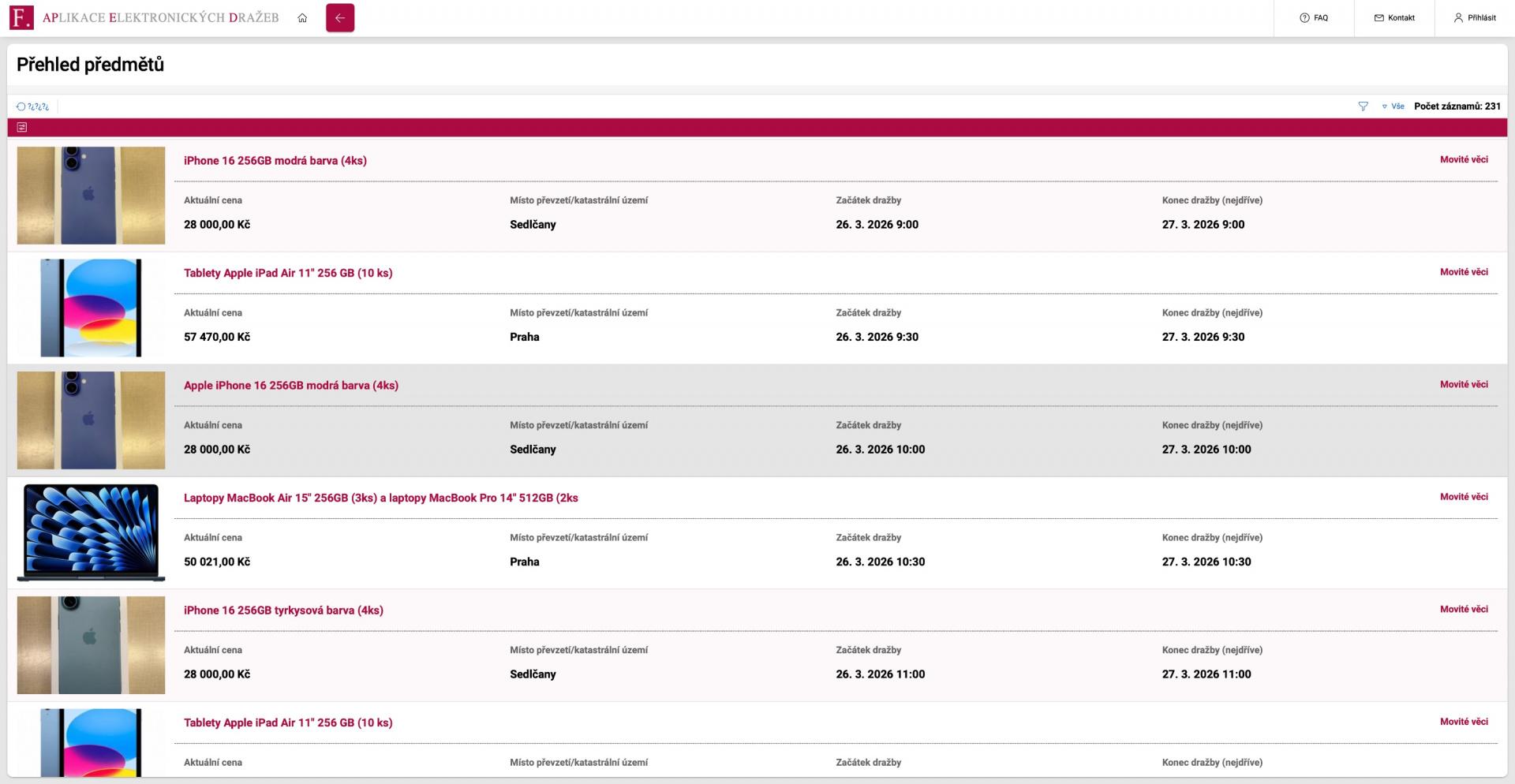
Task: Open first Tablety Apple iPad Air listing
Action: pos(288,273)
